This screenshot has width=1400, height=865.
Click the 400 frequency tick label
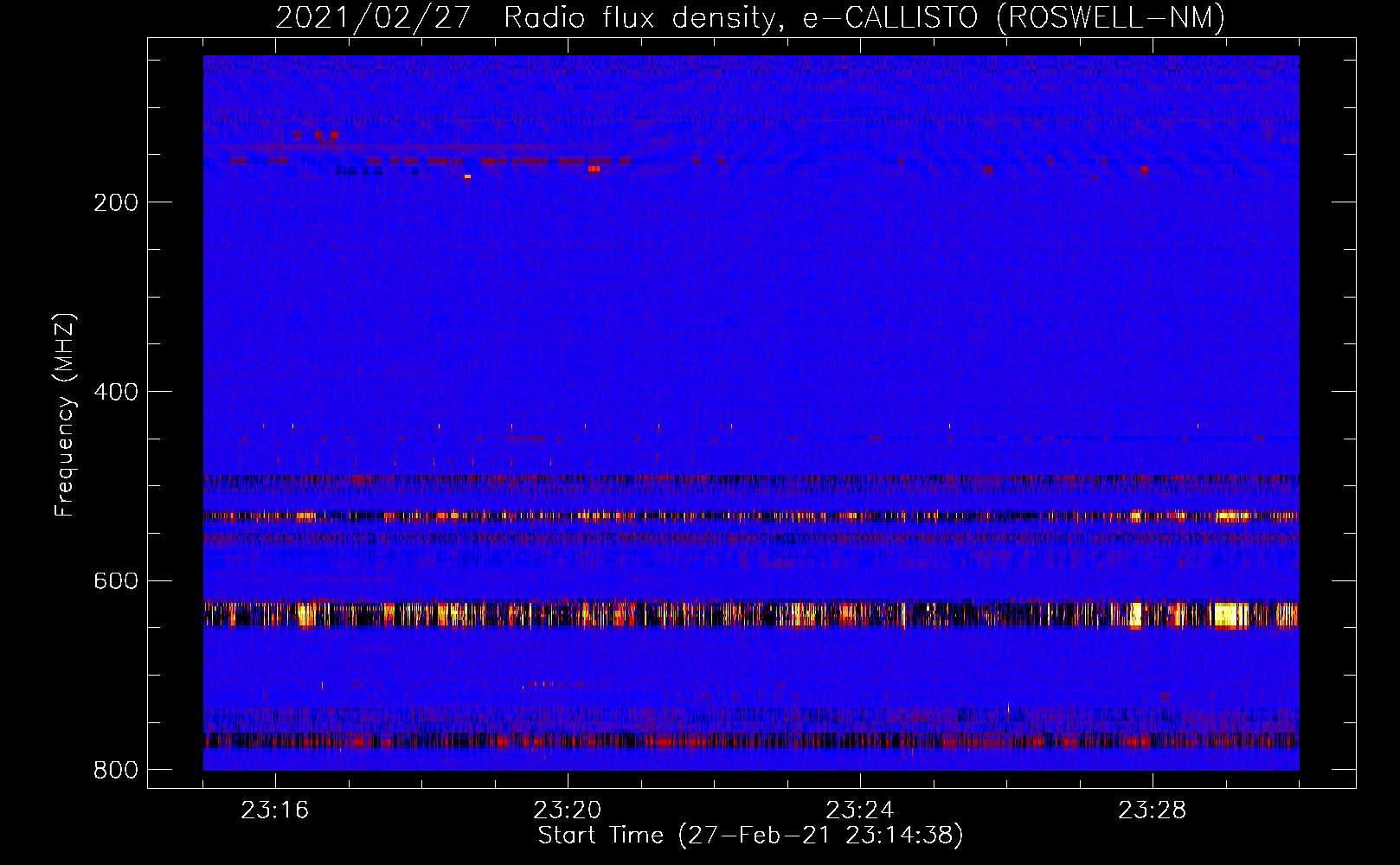pos(116,392)
